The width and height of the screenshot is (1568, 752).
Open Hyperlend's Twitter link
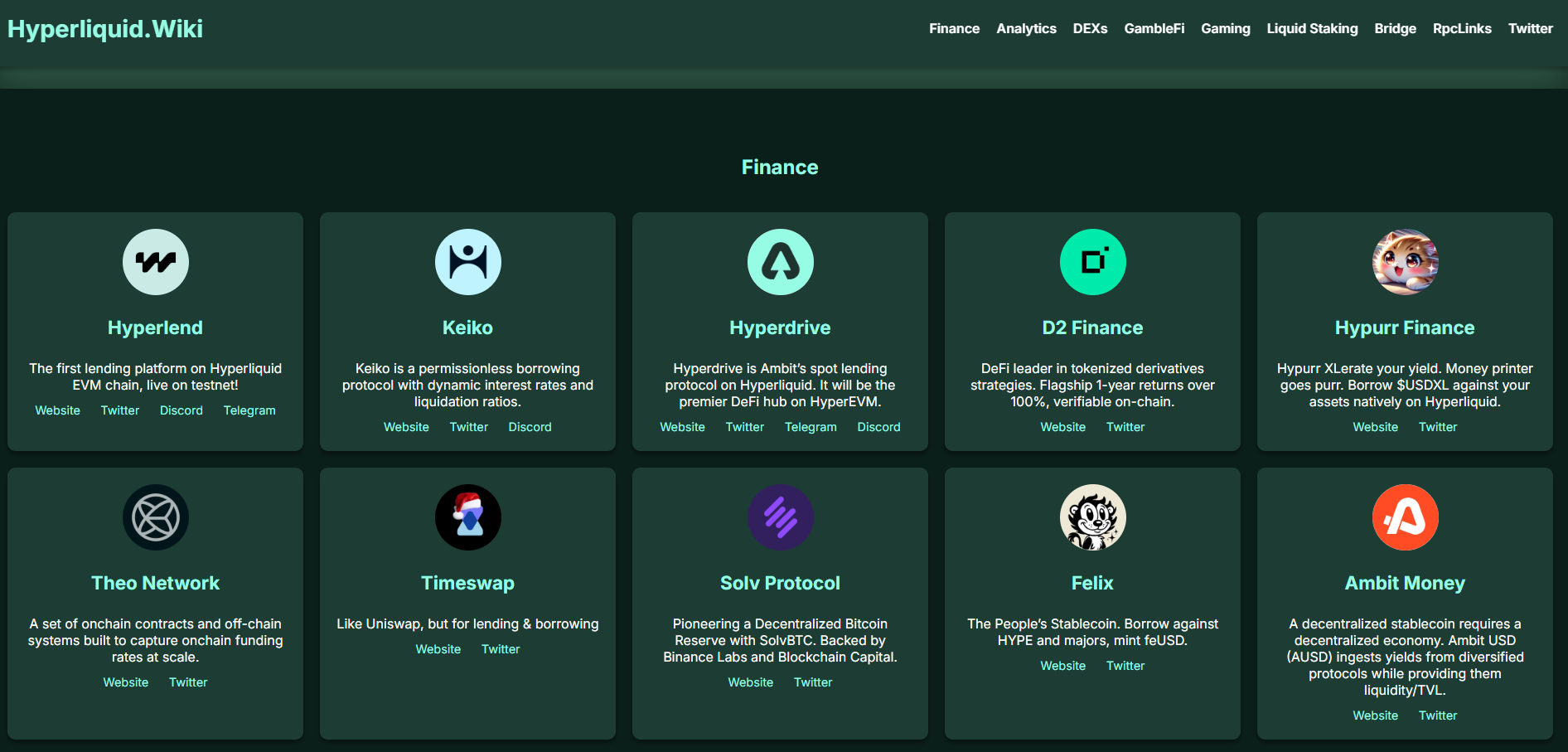(120, 410)
